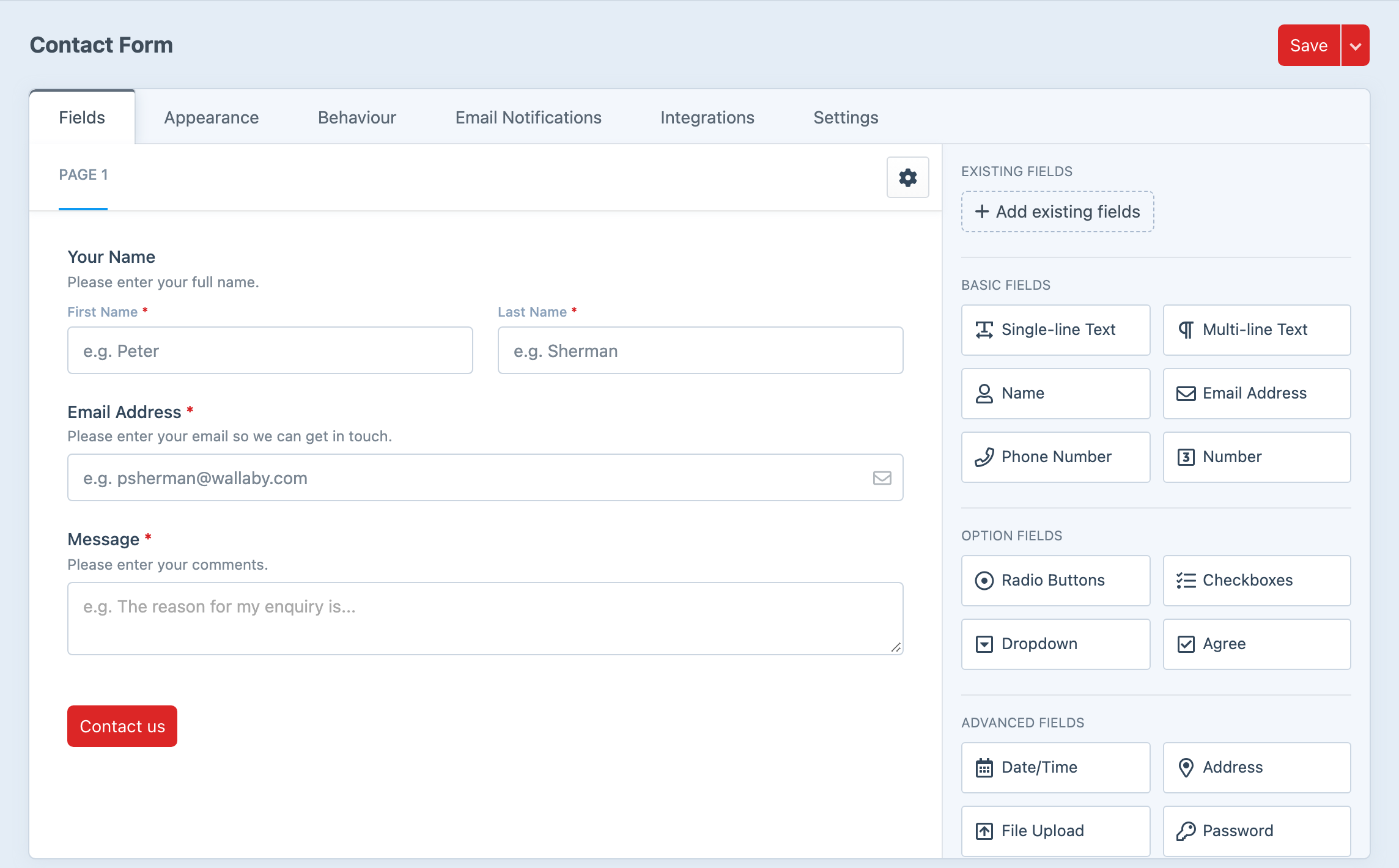Click the Password key icon
1399x868 pixels.
1186,831
